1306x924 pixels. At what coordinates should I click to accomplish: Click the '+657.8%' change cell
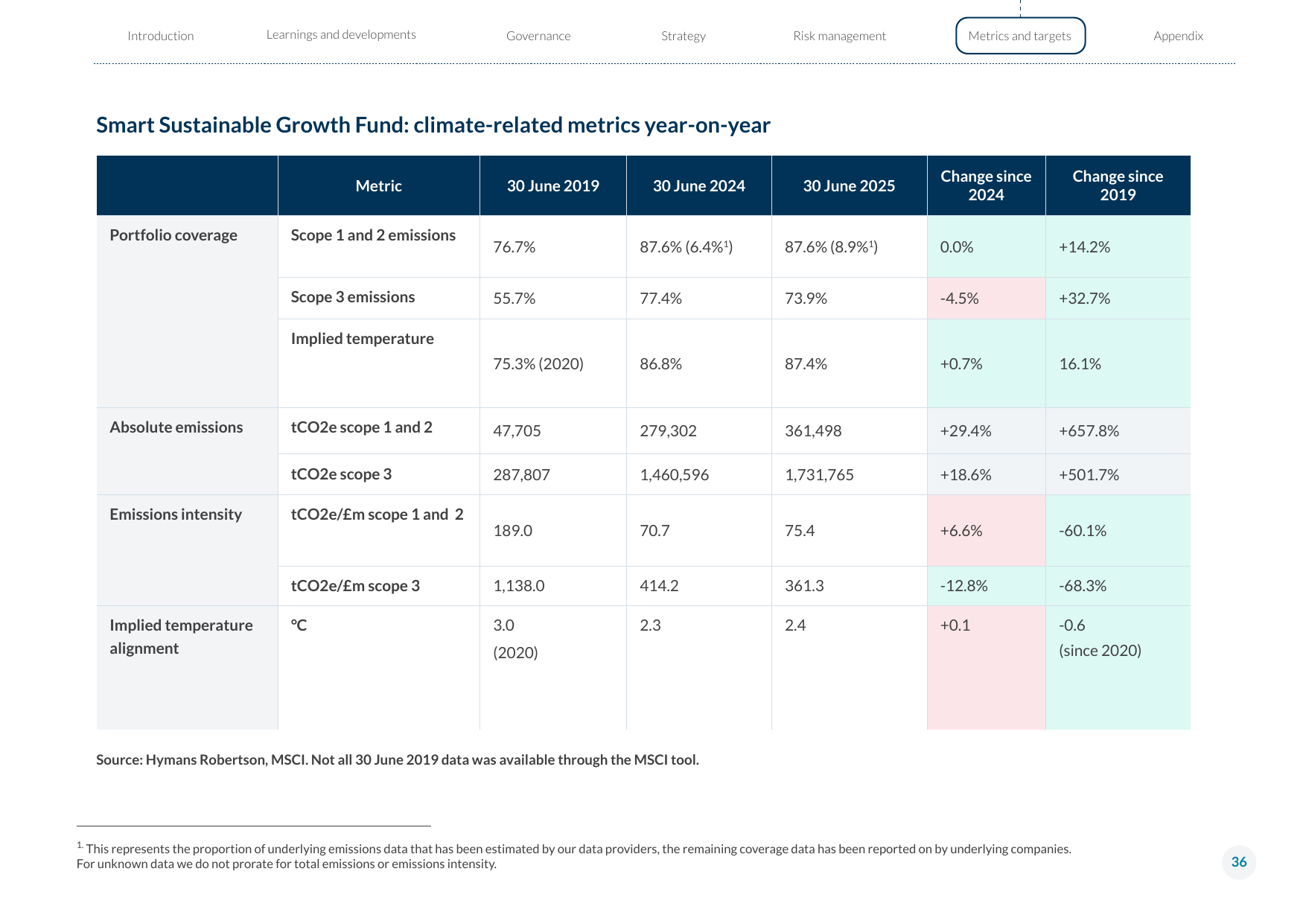[x=1118, y=431]
